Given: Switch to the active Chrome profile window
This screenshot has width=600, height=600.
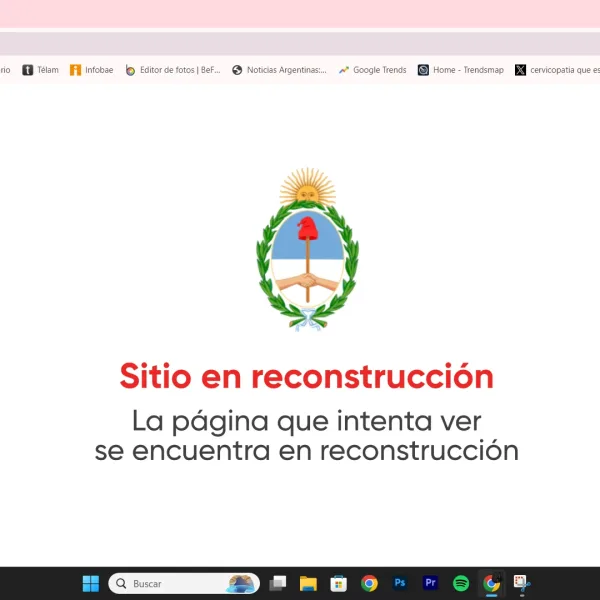Looking at the screenshot, I should tap(491, 583).
